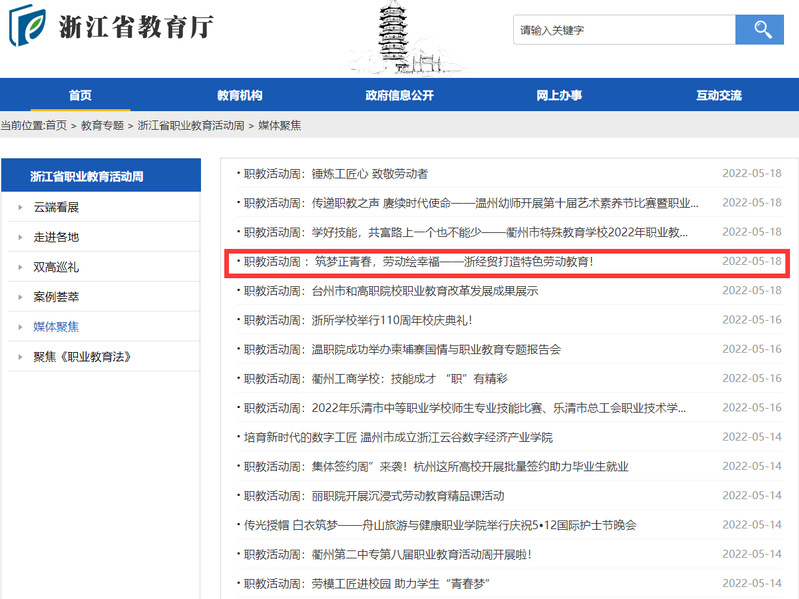
Task: Open highlighted article 筑梦正青春，劳动绘幸福
Action: tap(419, 262)
